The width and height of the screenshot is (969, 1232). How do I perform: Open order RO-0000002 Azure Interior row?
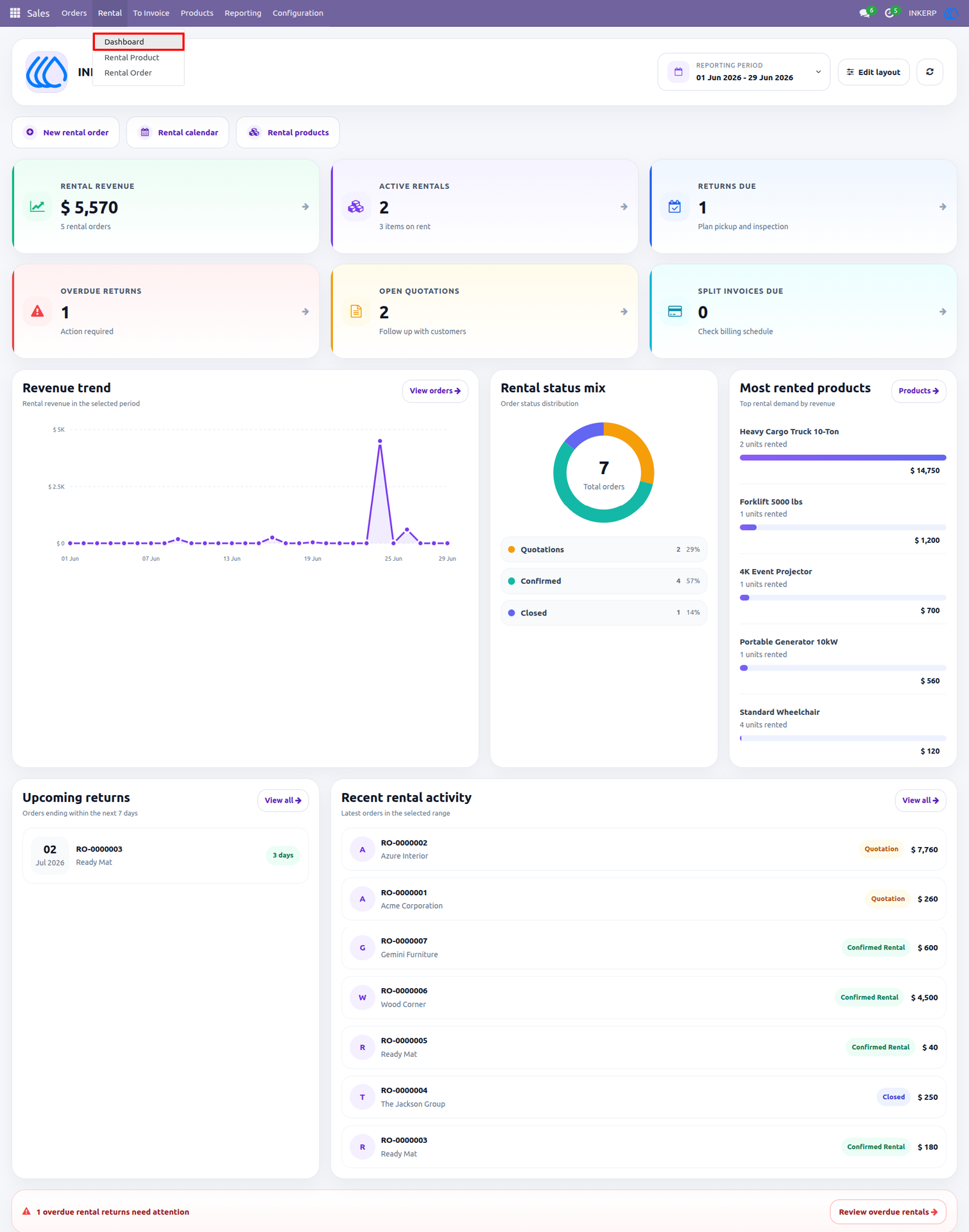click(644, 849)
